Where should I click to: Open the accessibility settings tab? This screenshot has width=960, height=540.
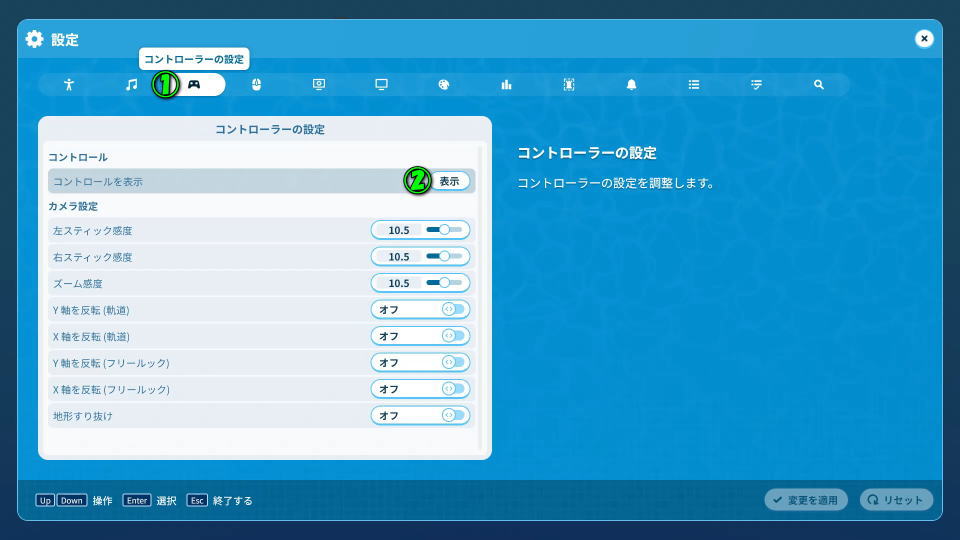pyautogui.click(x=69, y=85)
